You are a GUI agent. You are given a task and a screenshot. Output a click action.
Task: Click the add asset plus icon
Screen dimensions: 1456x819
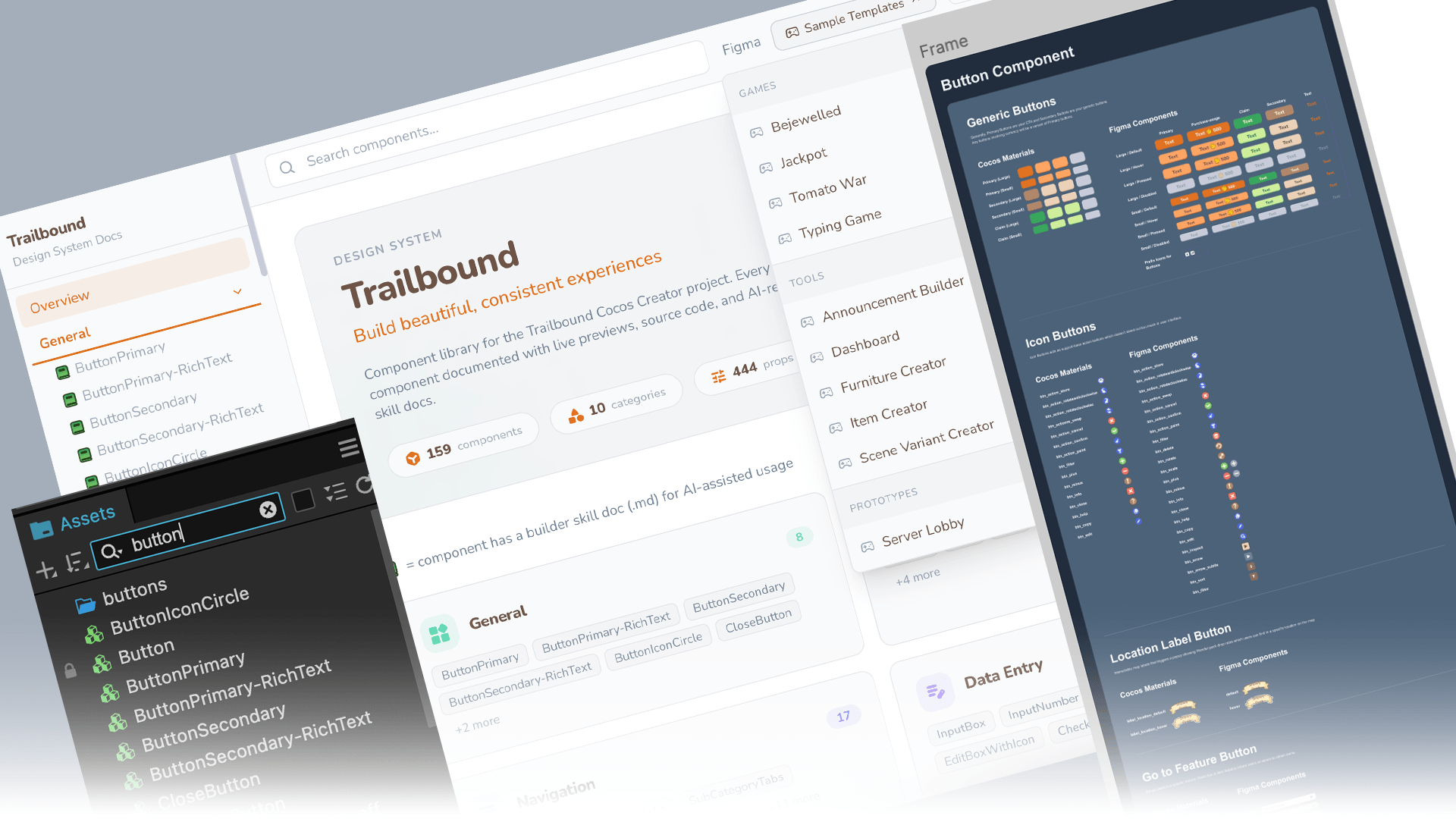tap(46, 570)
